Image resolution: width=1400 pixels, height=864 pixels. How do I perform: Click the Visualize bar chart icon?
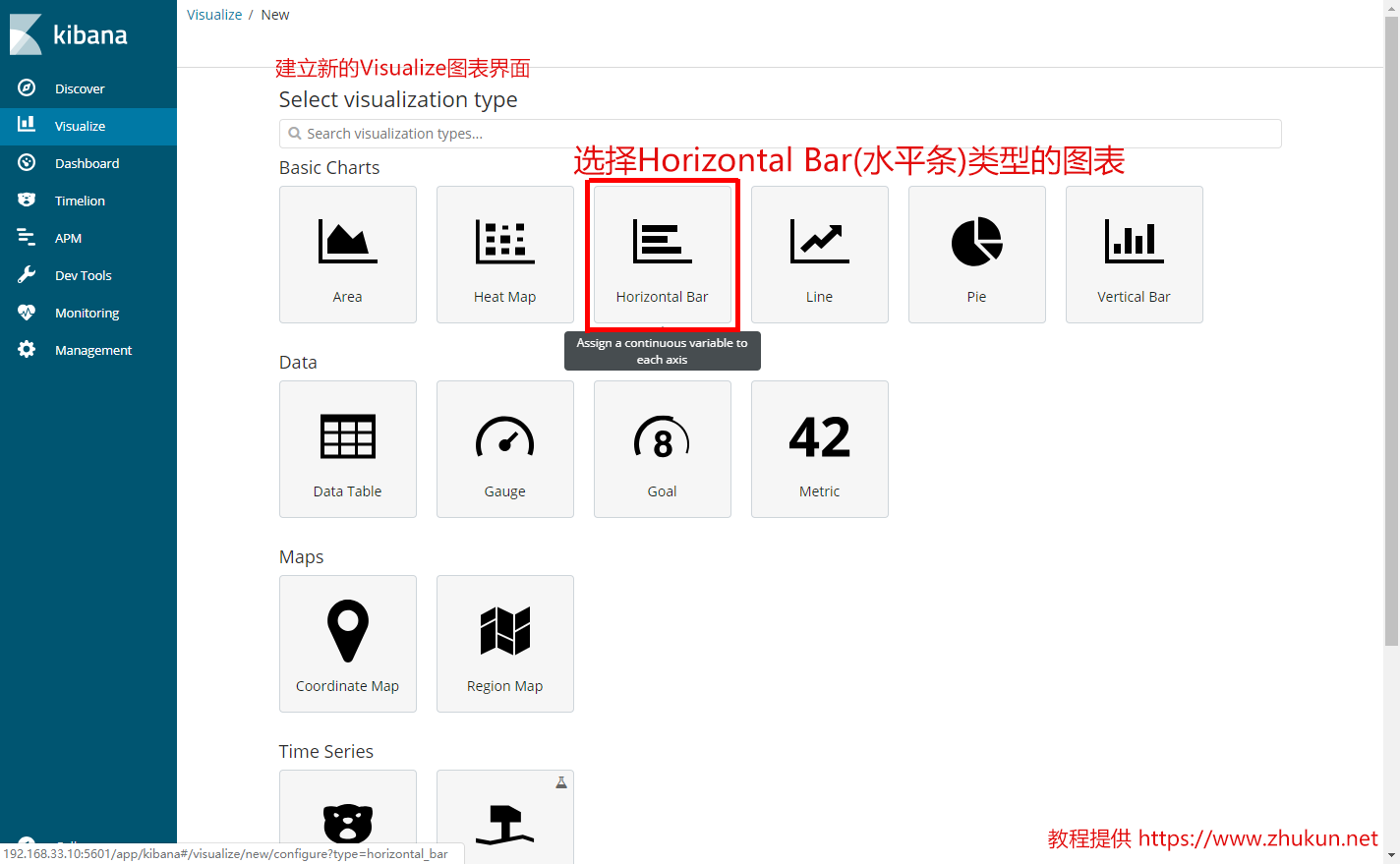[27, 125]
